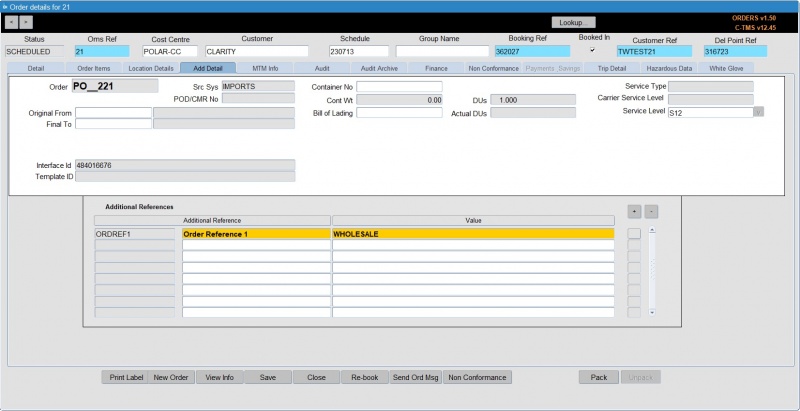Open the Non Conformance tab
800x411 pixels.
coord(493,68)
